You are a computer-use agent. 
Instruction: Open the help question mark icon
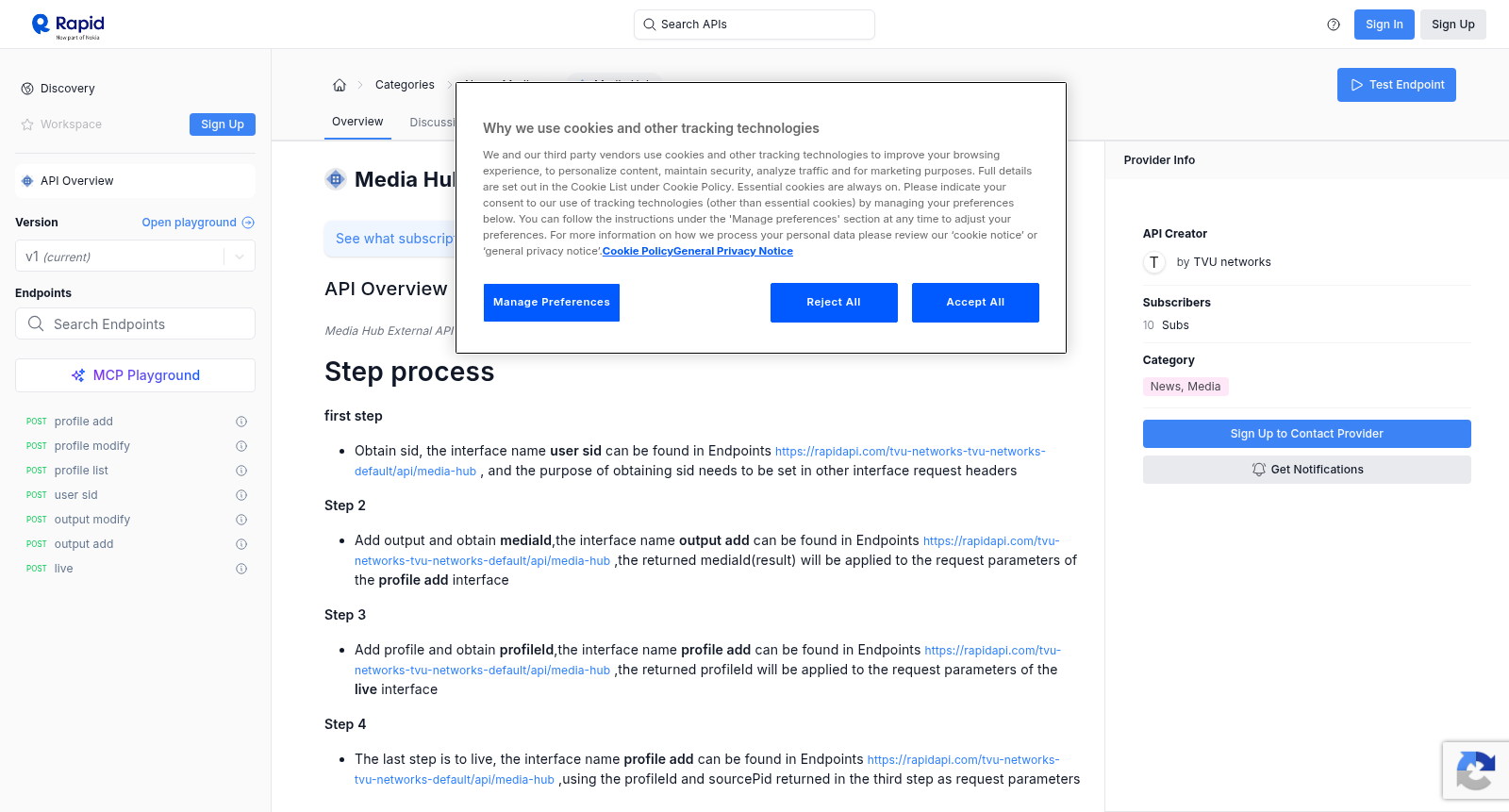click(x=1334, y=25)
